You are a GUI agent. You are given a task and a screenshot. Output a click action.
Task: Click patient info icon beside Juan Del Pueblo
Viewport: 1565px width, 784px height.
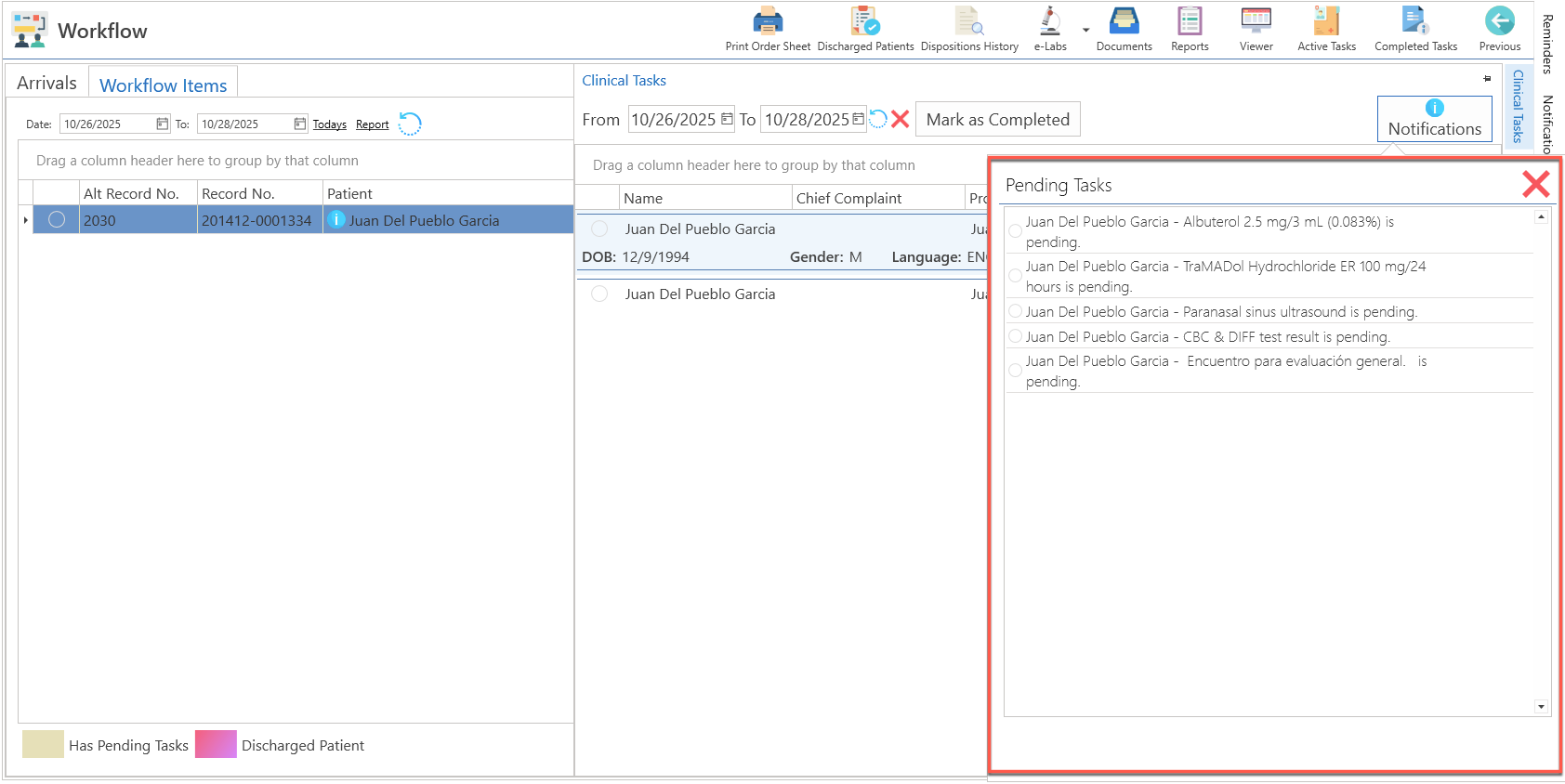point(336,219)
